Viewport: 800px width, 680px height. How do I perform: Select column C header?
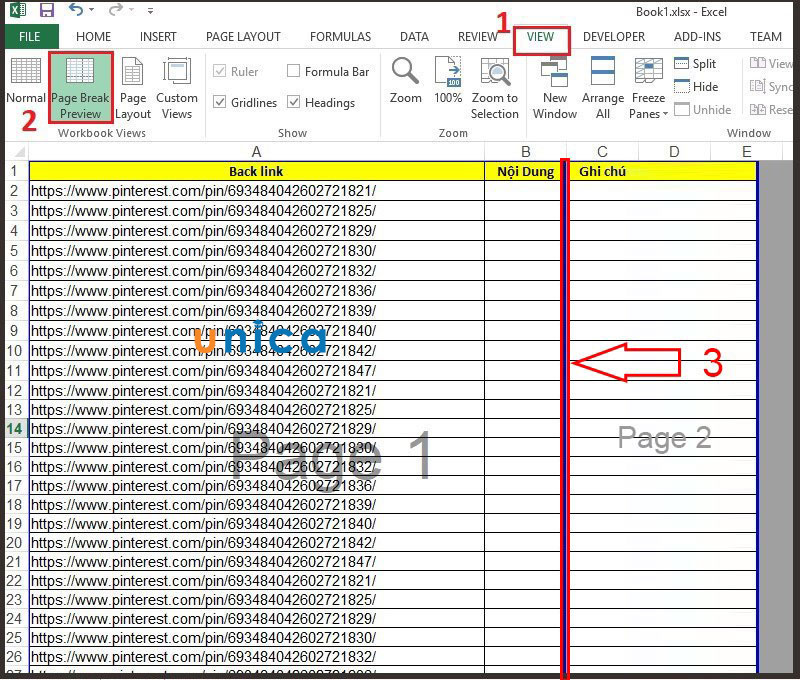[x=602, y=152]
